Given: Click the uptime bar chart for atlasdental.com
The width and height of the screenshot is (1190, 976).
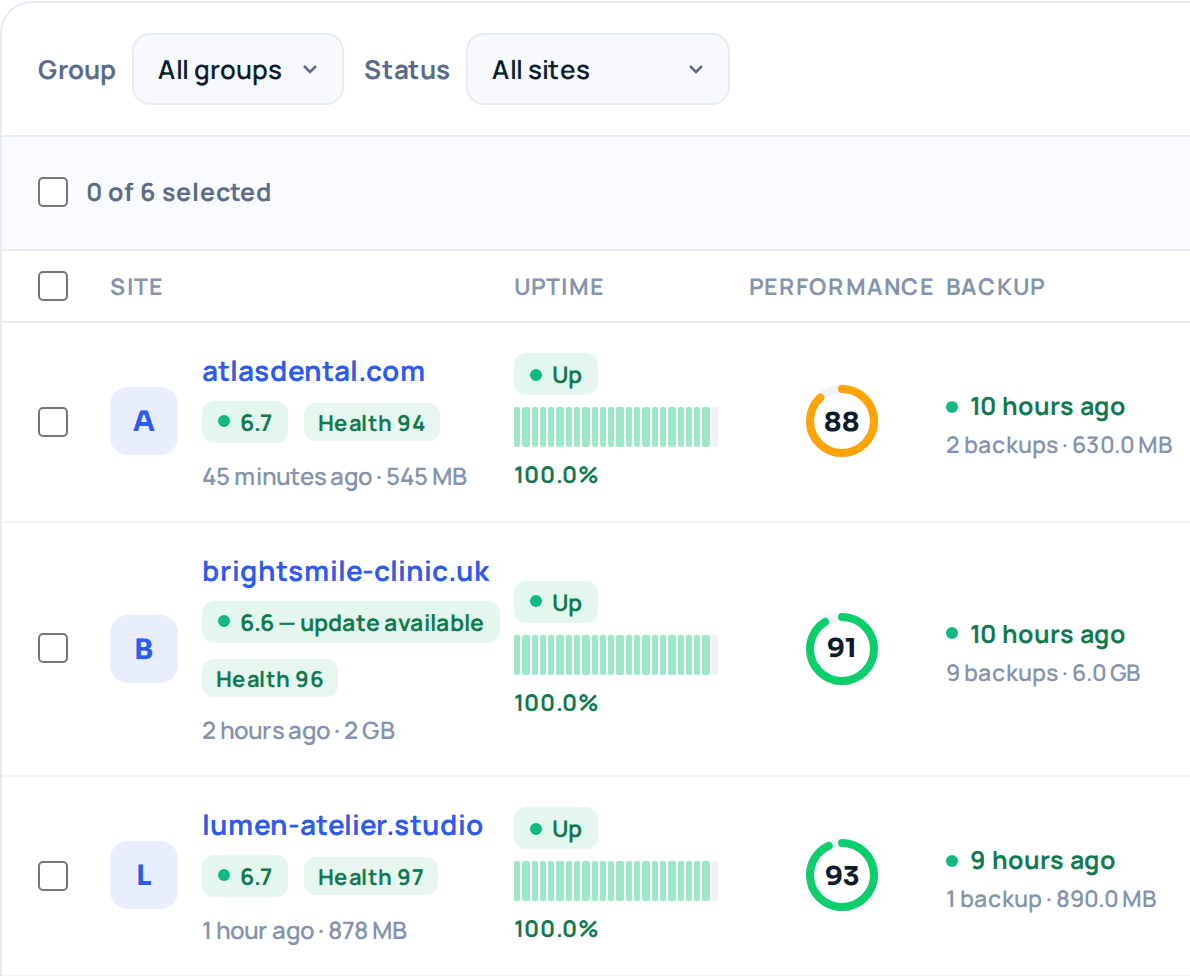Looking at the screenshot, I should (x=615, y=427).
